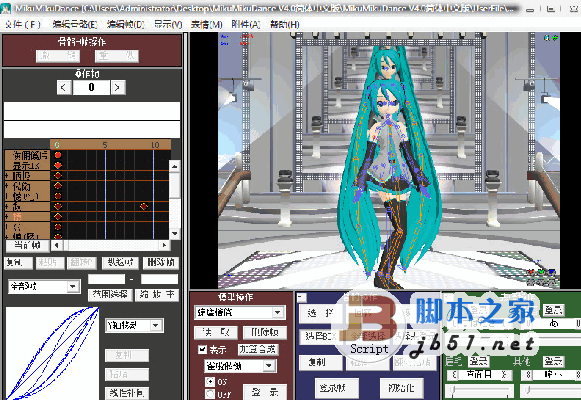The width and height of the screenshot is (581, 400).
Task: Go to next frame with > button
Action: [x=117, y=87]
